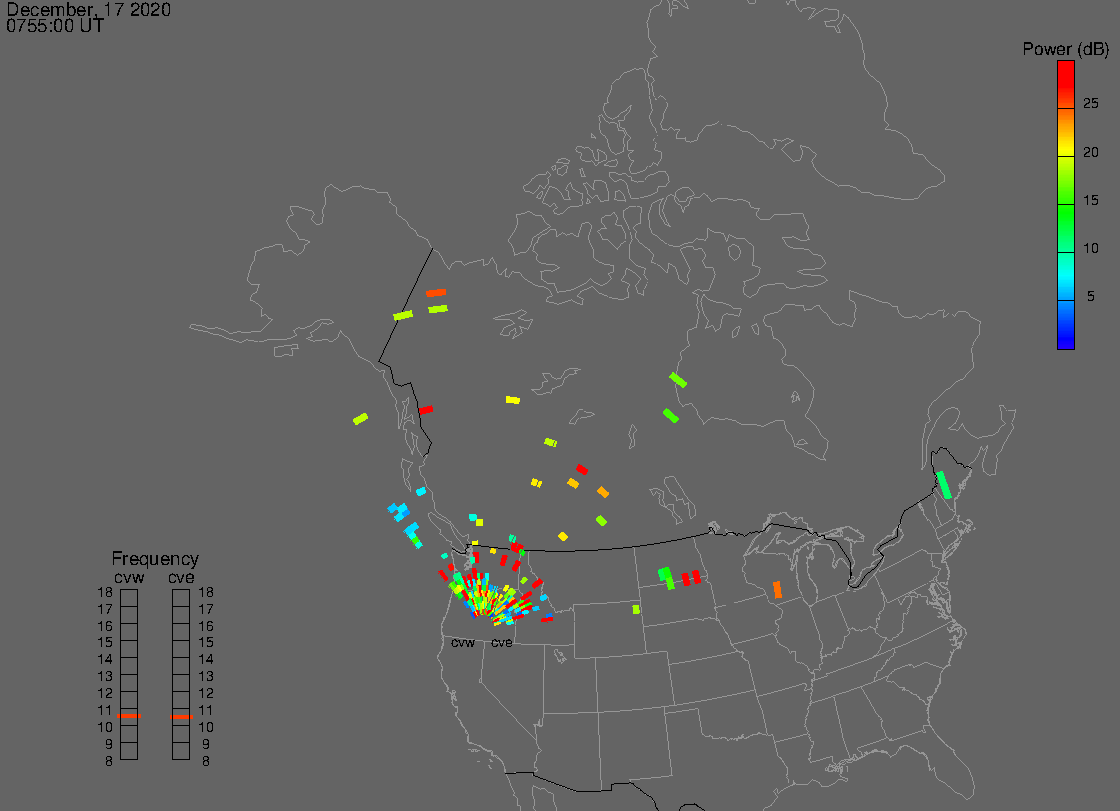The height and width of the screenshot is (811, 1120).
Task: Click the 8 label beside the cve frequency bar
Action: tap(206, 762)
